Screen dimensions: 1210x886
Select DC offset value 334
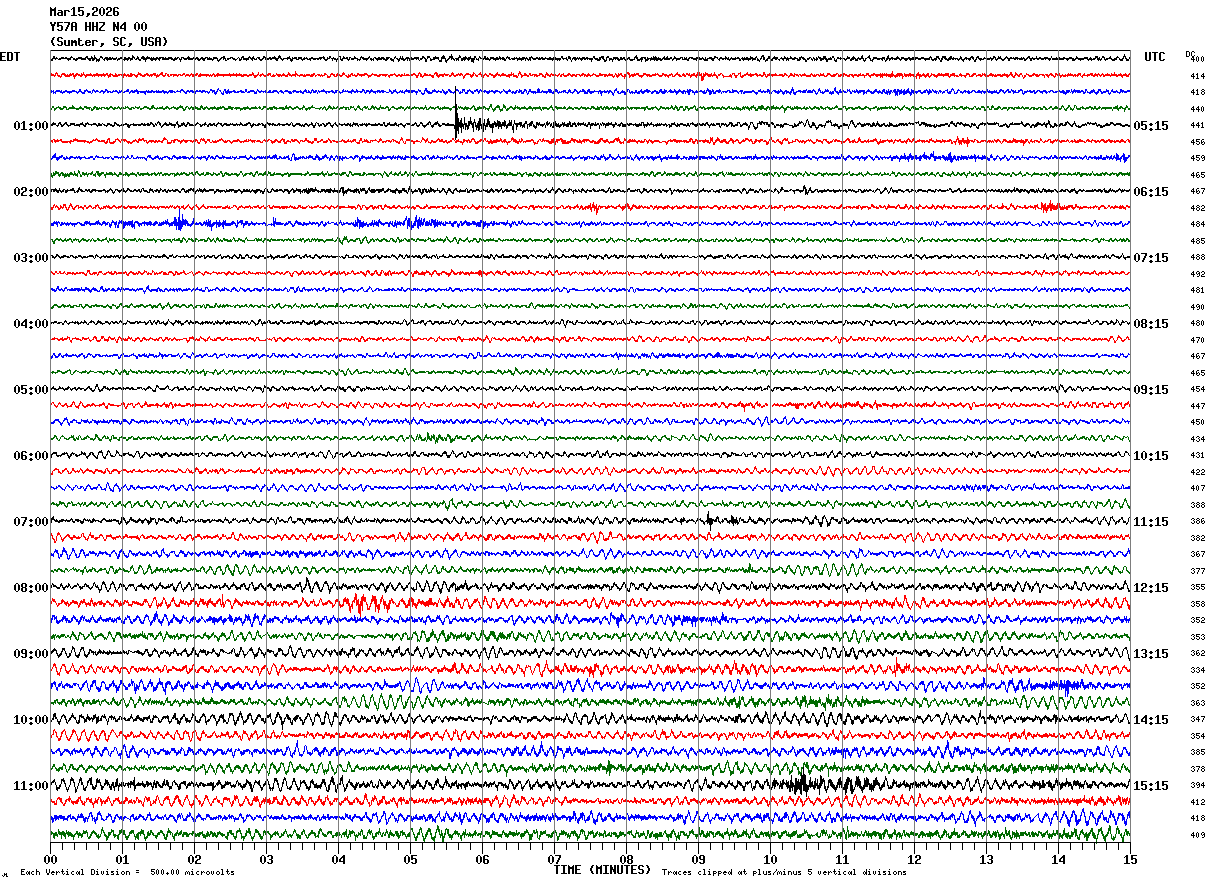pos(1197,670)
